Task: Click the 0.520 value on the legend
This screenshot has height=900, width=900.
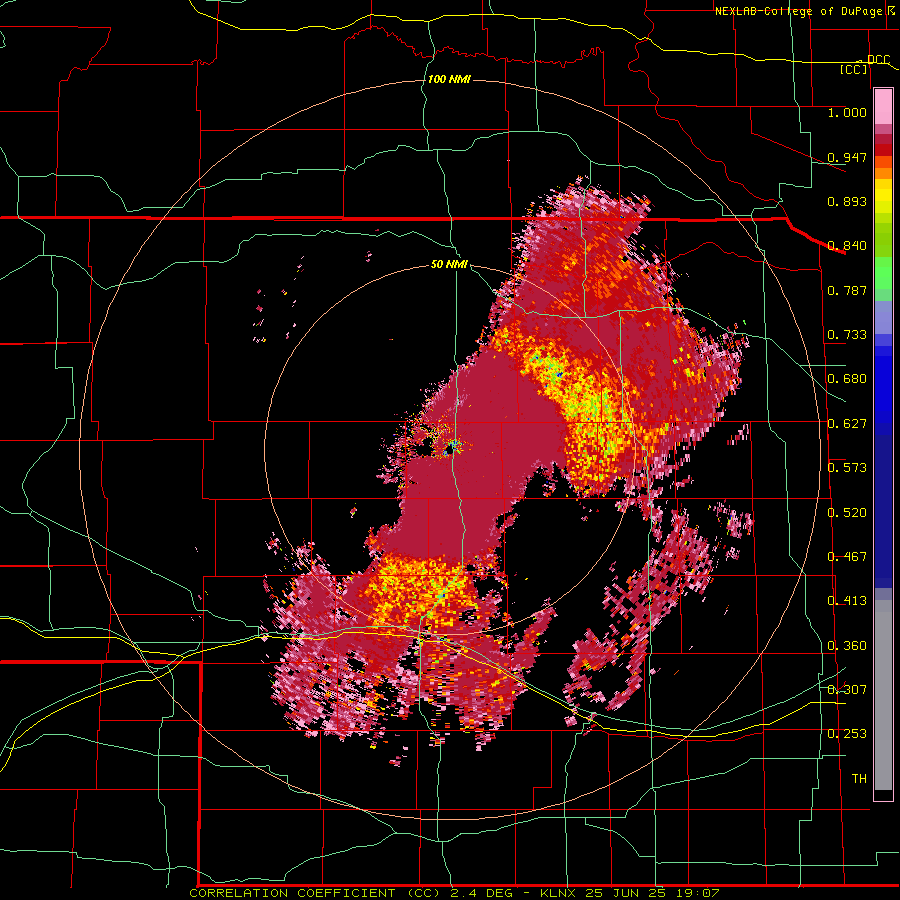Action: point(847,513)
